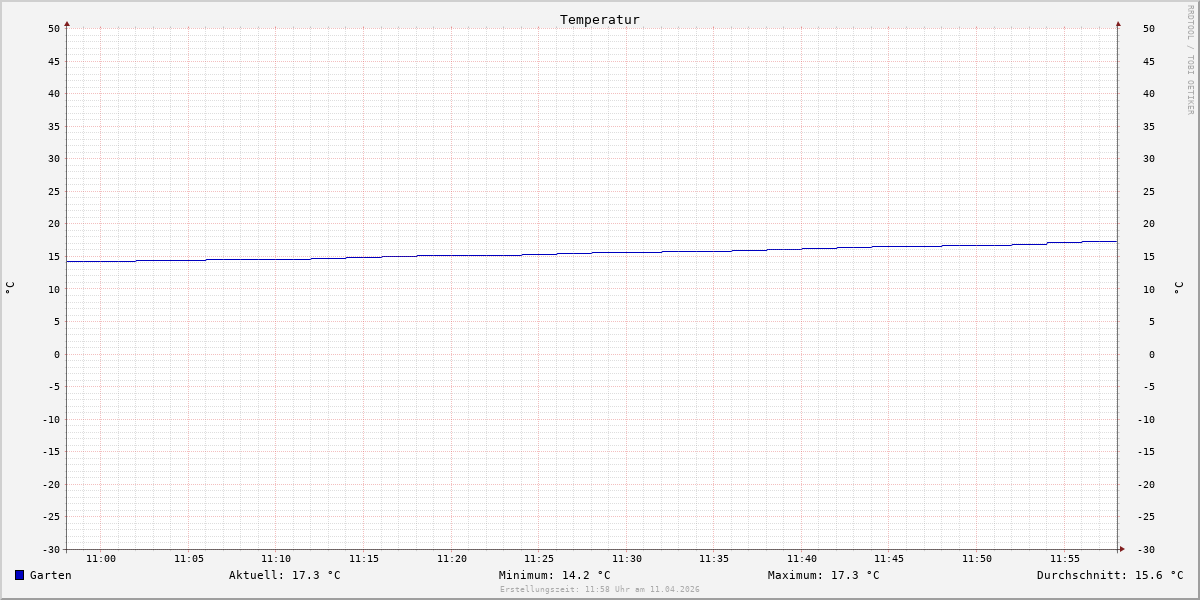Click the 11:50 time axis label
Viewport: 1200px width, 600px height.
coord(977,559)
